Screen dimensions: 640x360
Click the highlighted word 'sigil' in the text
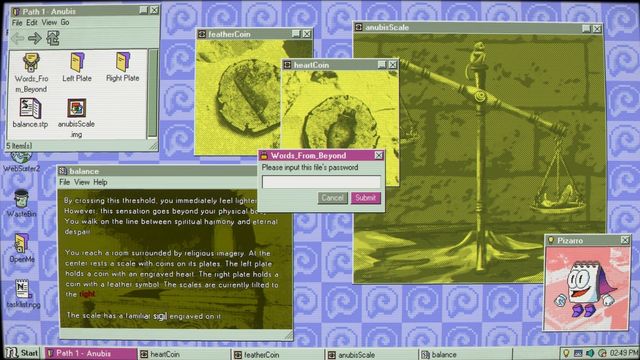(x=160, y=316)
